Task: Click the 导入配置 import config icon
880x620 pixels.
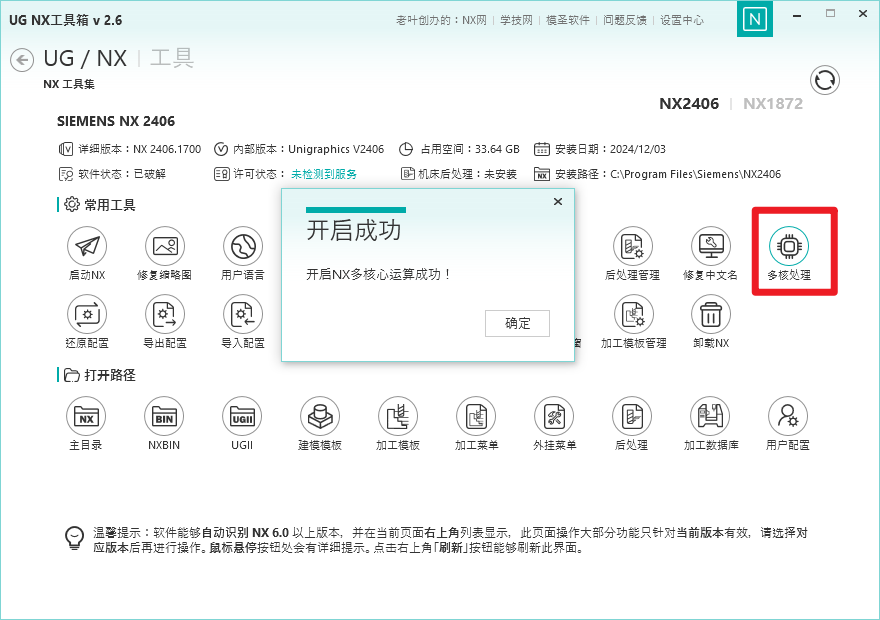Action: coord(243,314)
